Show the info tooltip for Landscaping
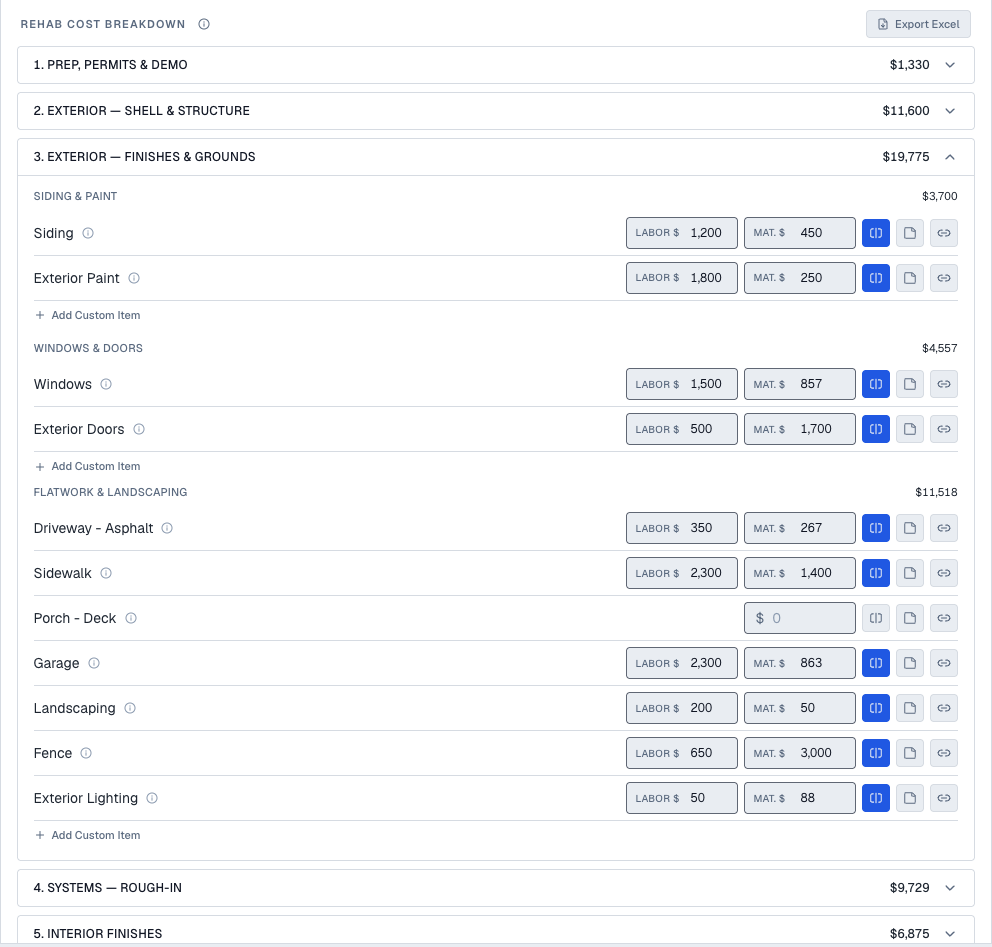The height and width of the screenshot is (947, 992). [x=130, y=708]
